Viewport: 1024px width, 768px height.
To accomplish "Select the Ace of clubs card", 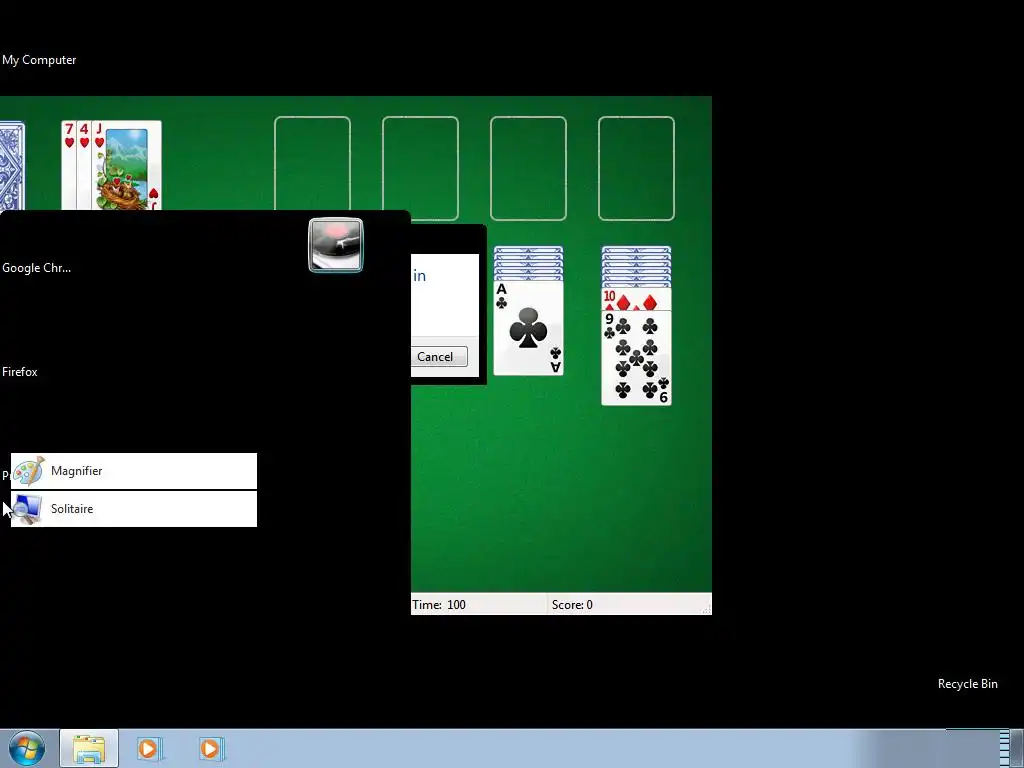I will [x=528, y=328].
